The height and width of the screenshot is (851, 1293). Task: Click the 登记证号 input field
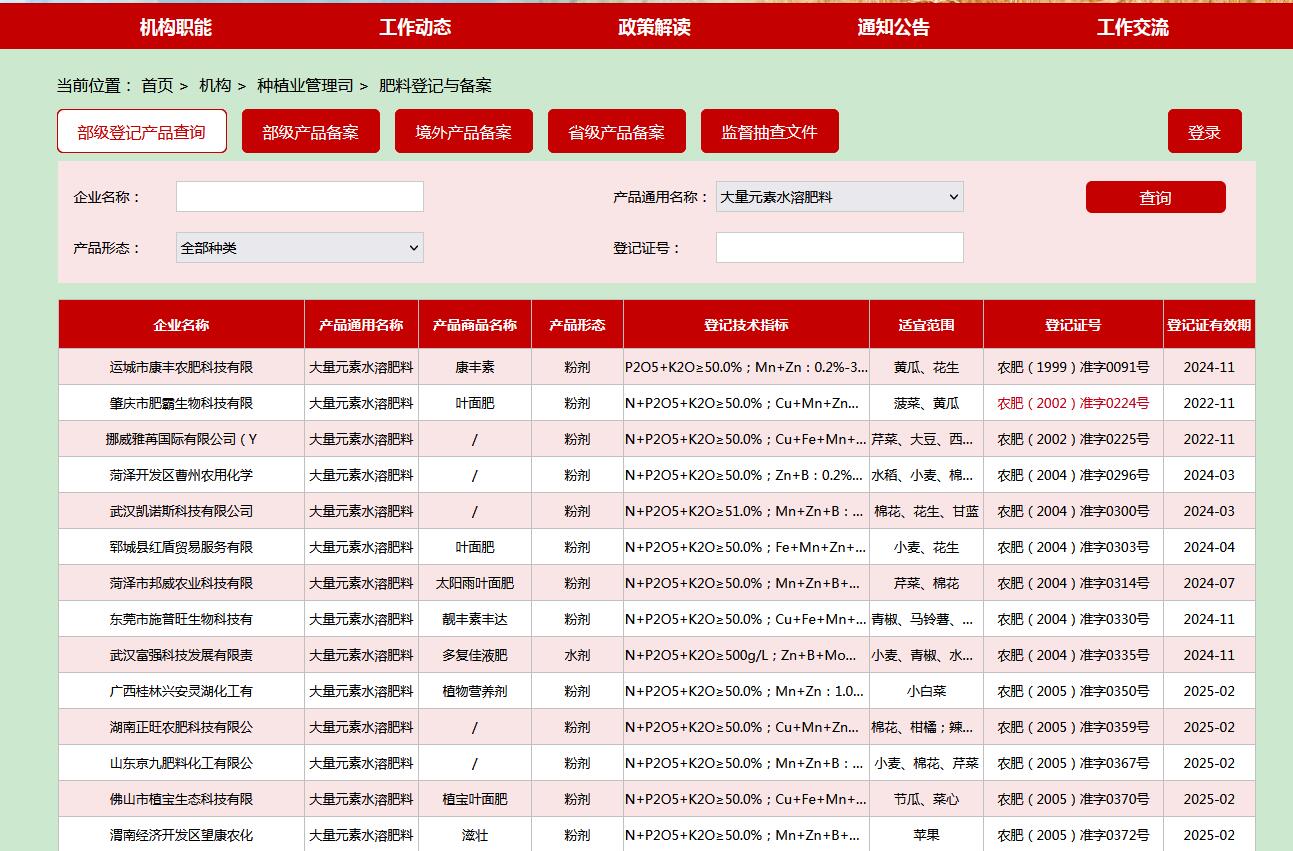coord(838,247)
